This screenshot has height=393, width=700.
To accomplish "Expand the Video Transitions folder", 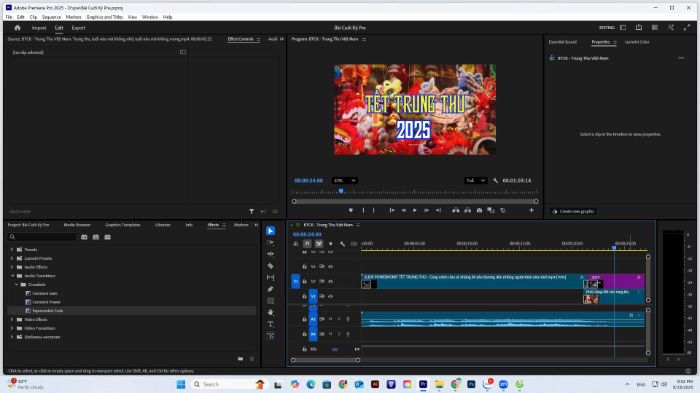I will click(12, 328).
